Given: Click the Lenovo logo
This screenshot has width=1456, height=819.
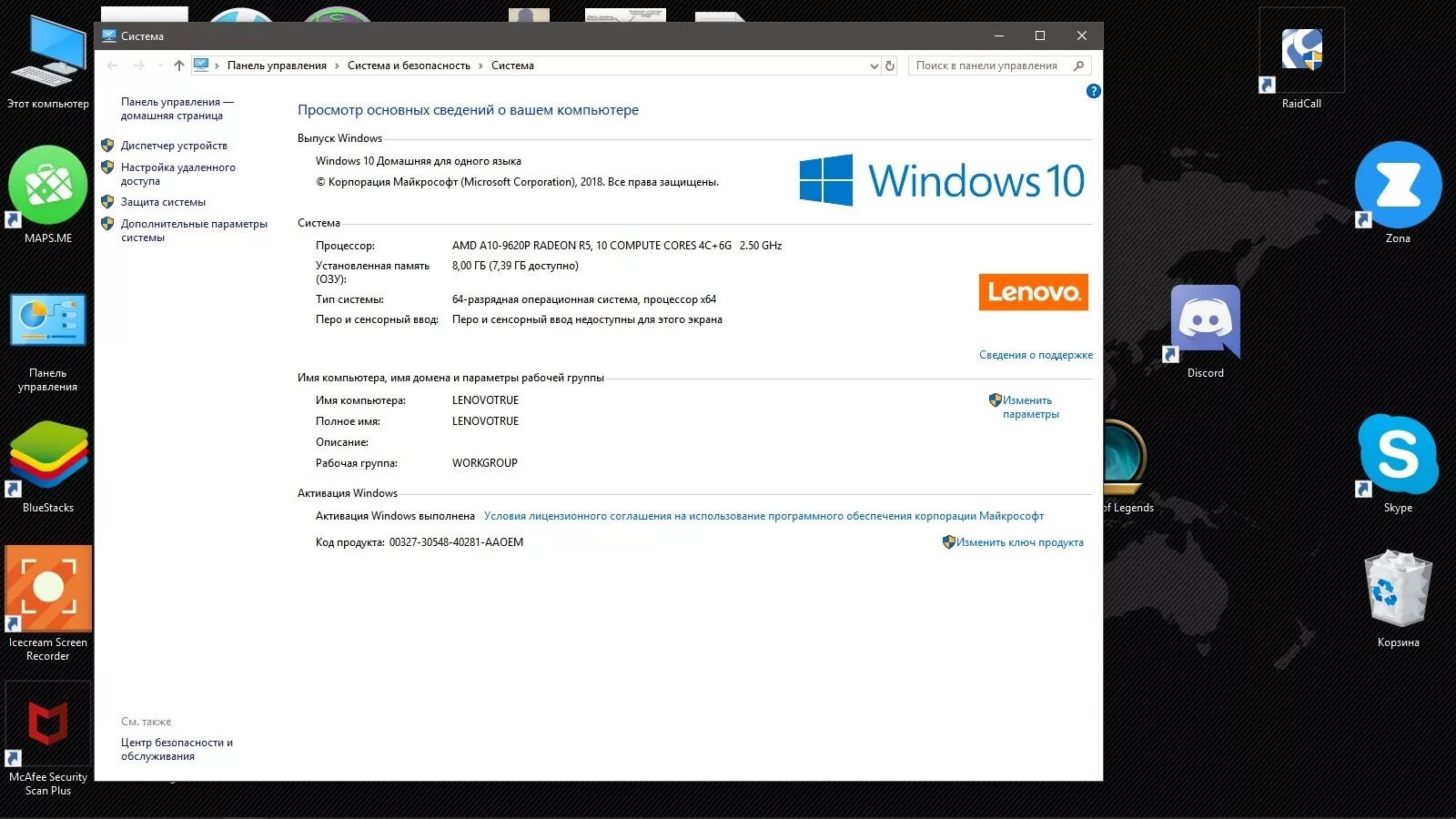Looking at the screenshot, I should tap(1033, 292).
